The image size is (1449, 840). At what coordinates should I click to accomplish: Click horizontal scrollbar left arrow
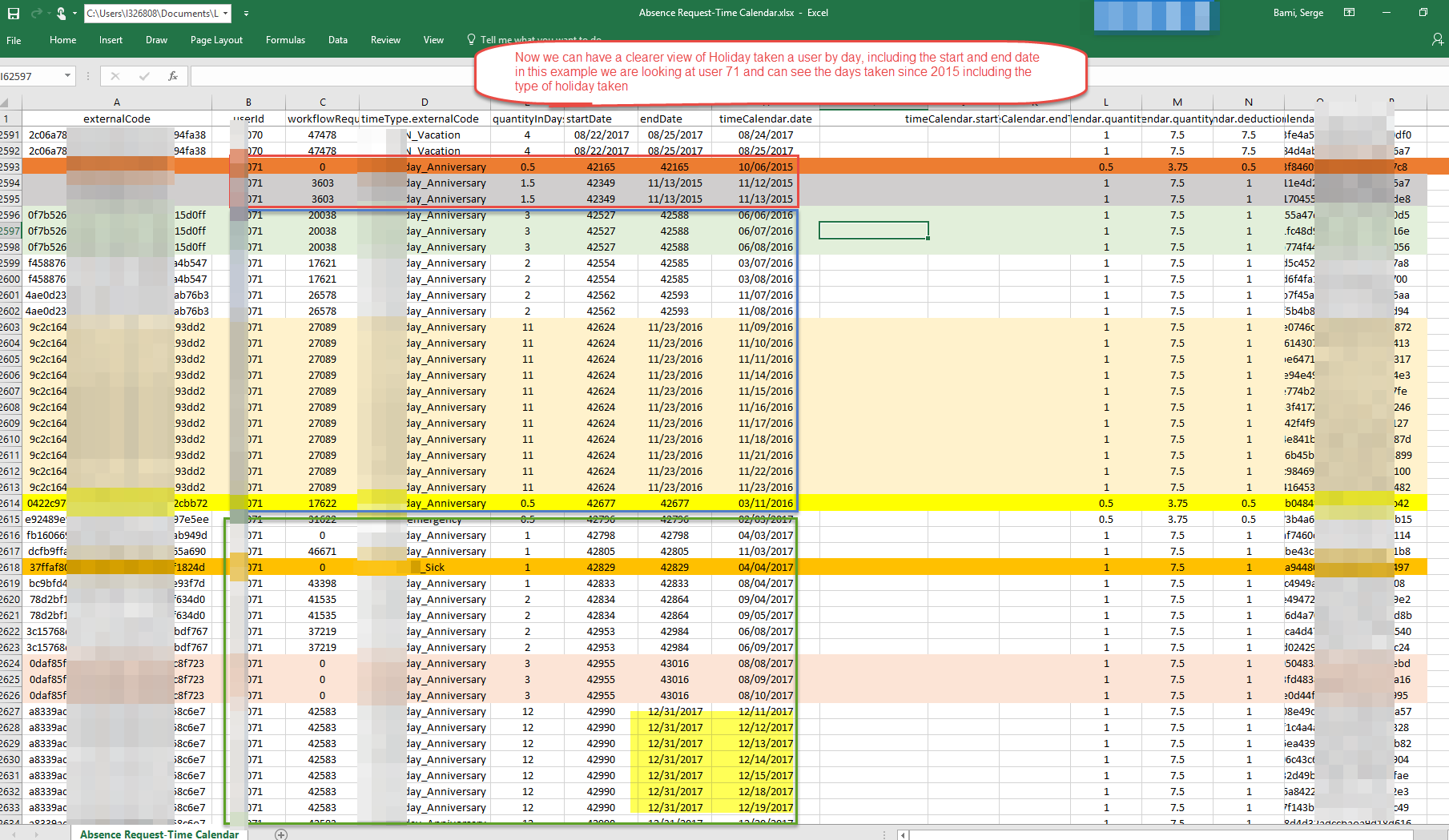[904, 834]
